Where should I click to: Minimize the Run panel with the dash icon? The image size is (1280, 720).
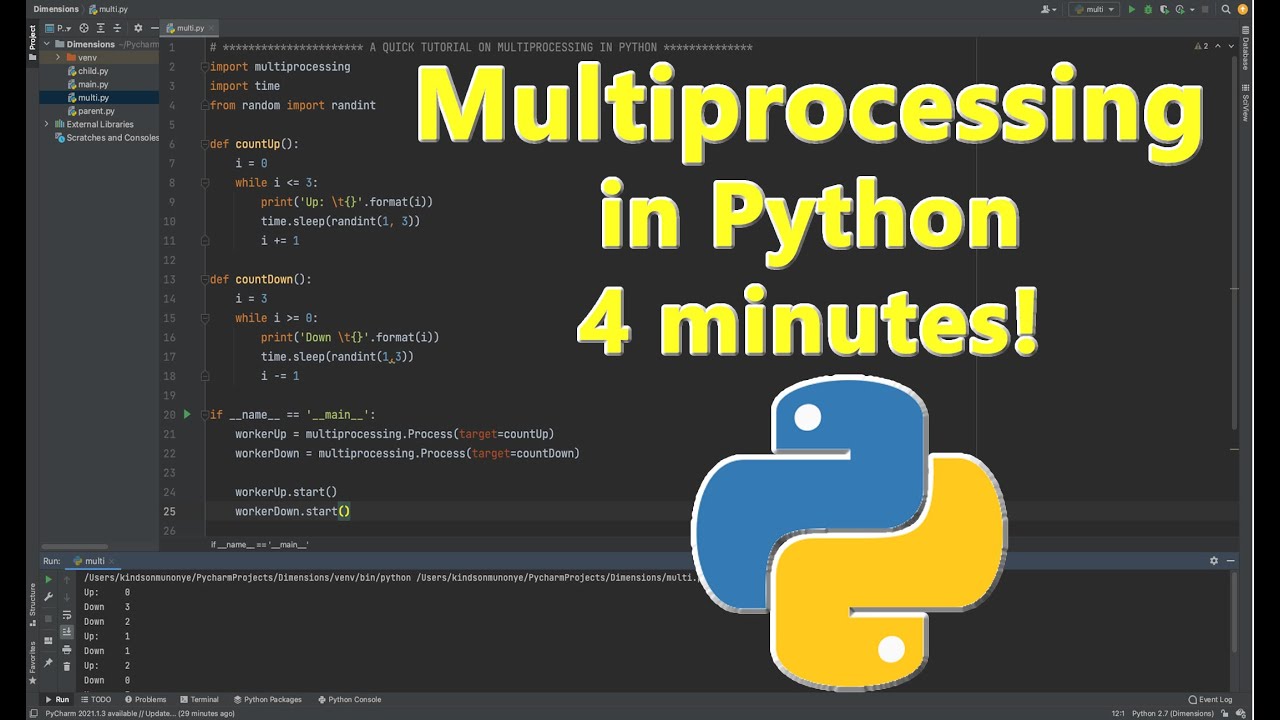(x=1231, y=561)
